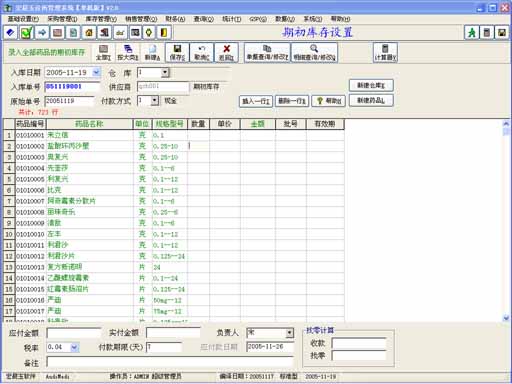Open the 负责人 person-in-charge dropdown
Viewport: 512px width, 384px height.
[x=289, y=332]
